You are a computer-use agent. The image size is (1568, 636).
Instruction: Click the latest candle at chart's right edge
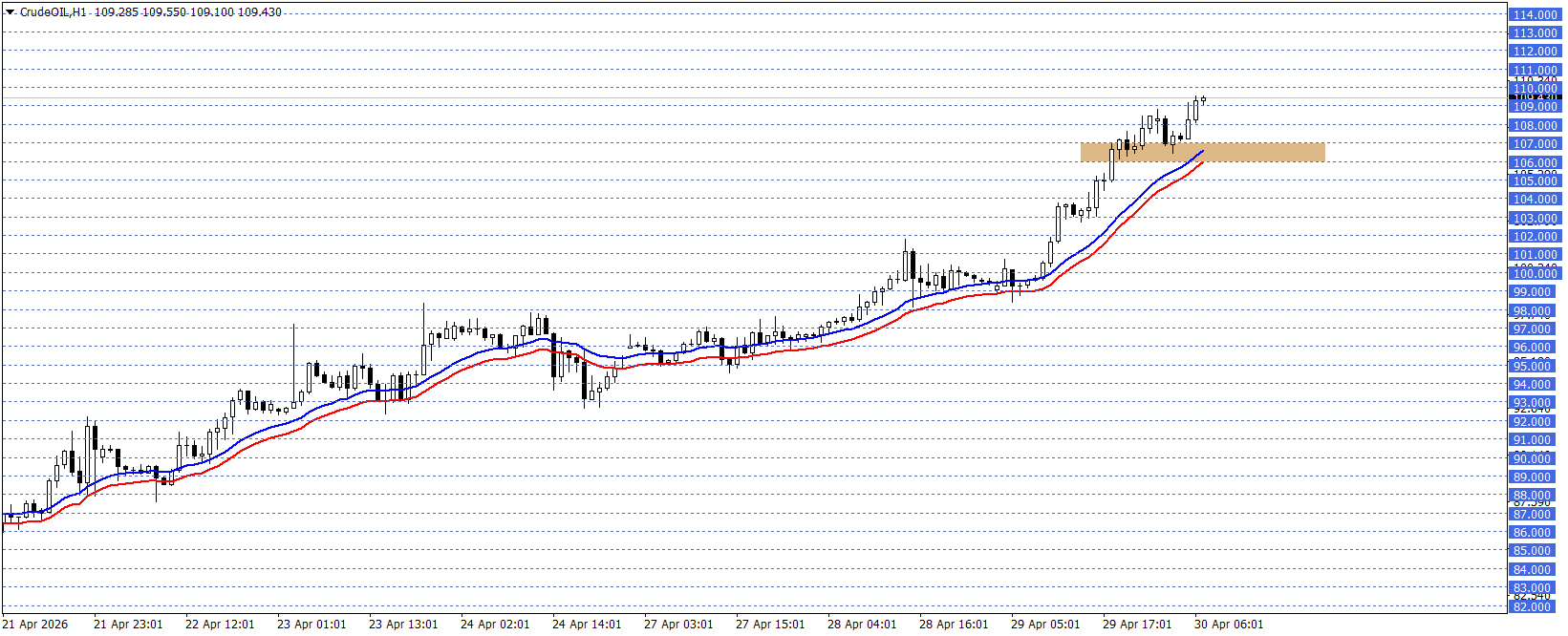coord(1203,99)
